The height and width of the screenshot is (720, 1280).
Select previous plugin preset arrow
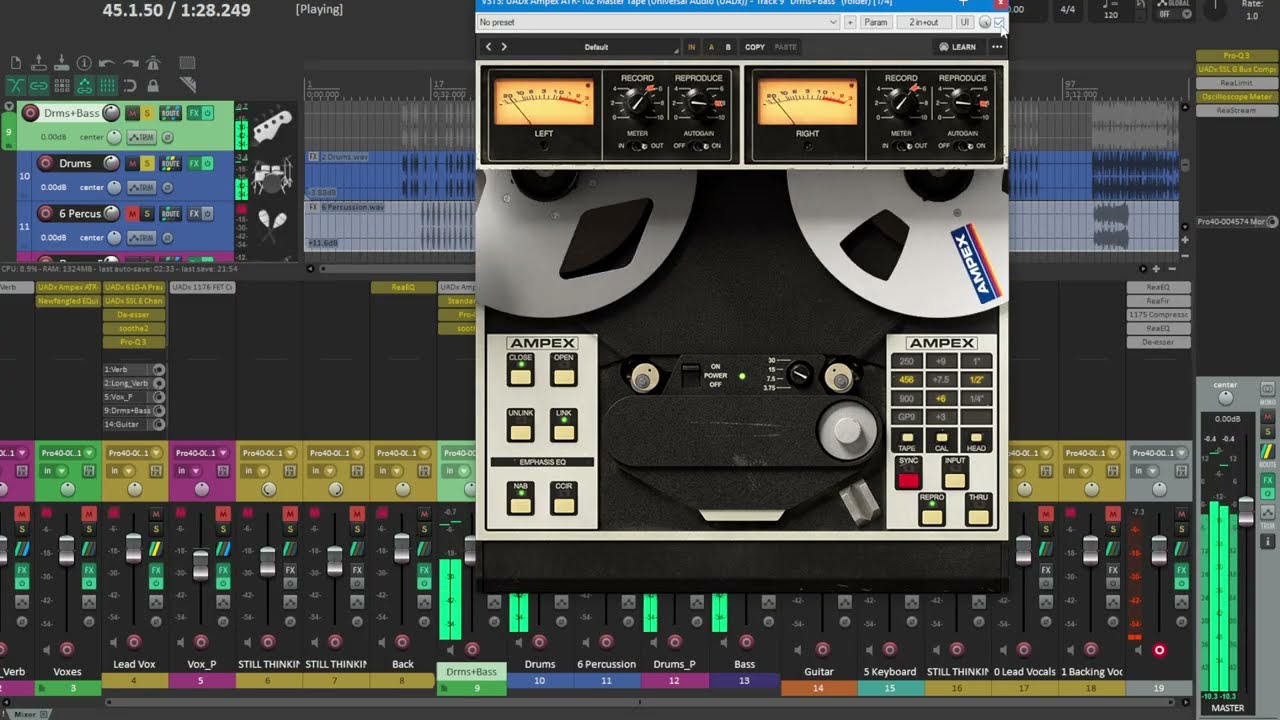pos(488,47)
